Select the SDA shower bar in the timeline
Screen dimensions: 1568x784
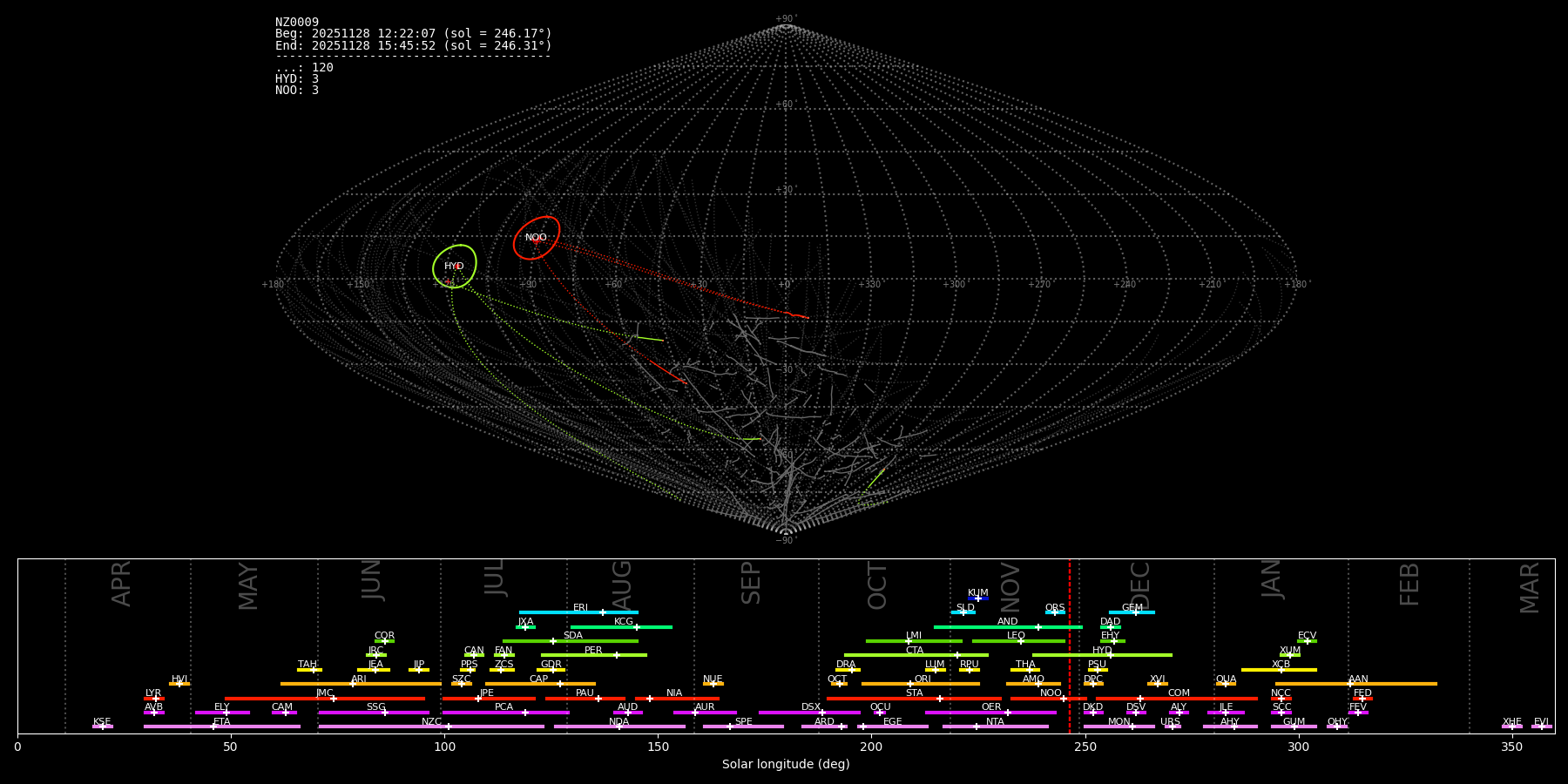pos(571,641)
